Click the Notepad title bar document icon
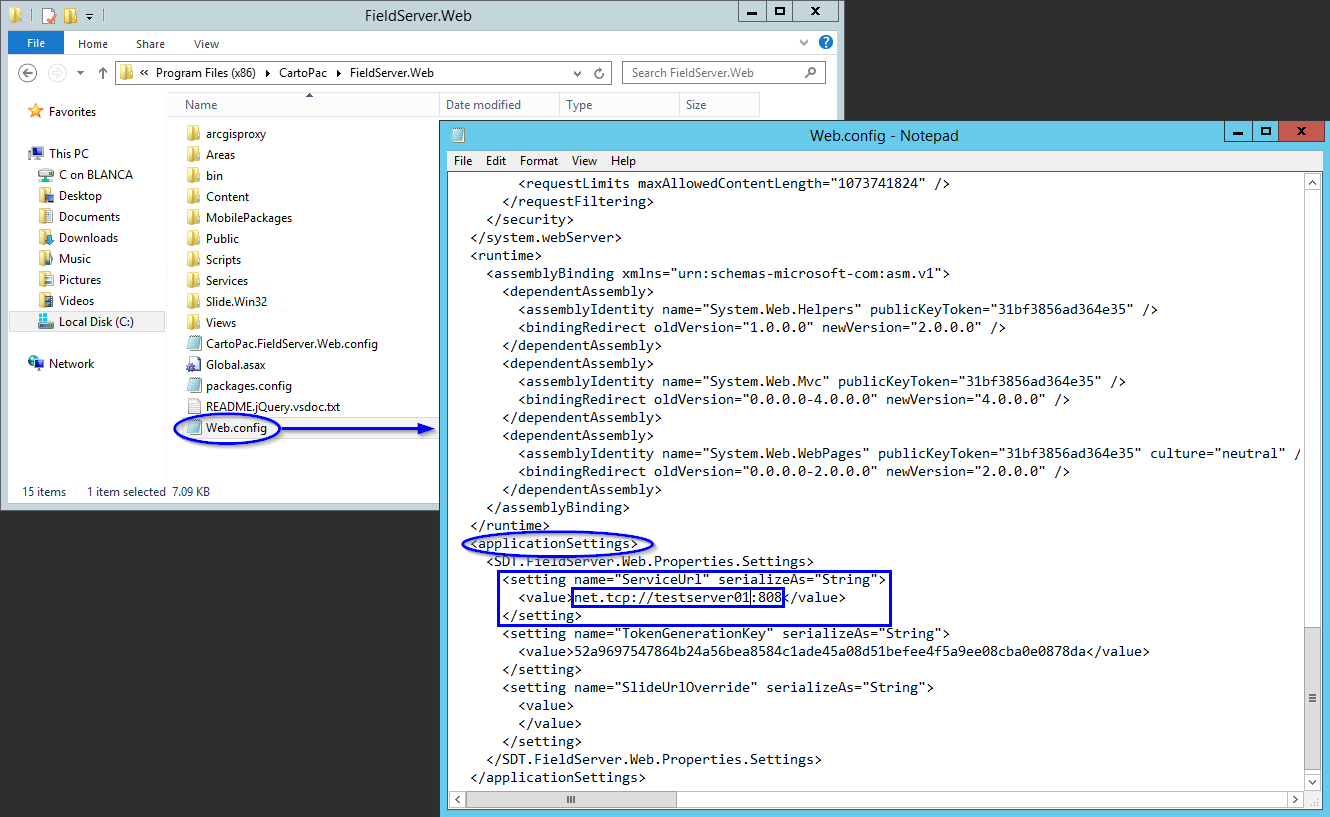The width and height of the screenshot is (1330, 817). tap(458, 135)
